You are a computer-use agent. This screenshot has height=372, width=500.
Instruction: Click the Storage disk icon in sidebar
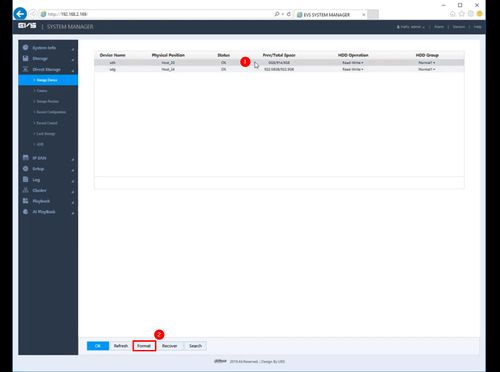tap(26, 58)
